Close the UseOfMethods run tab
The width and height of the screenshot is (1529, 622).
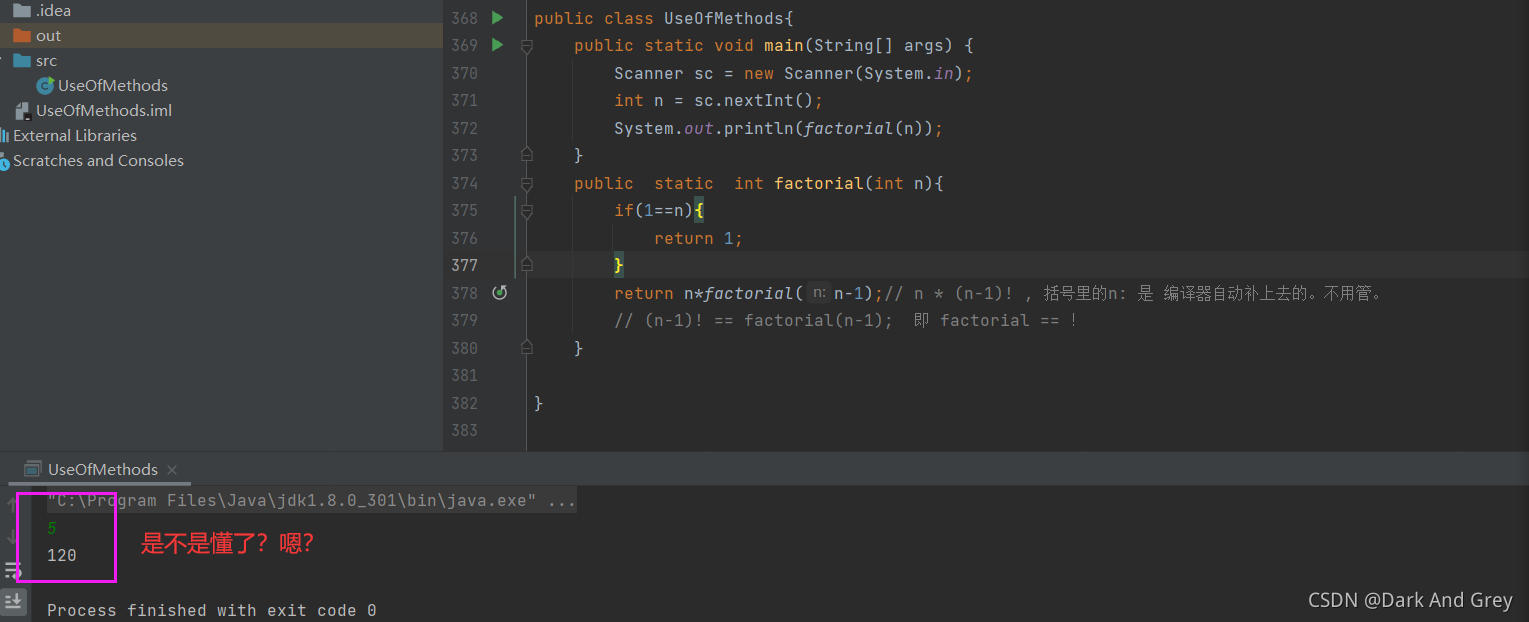coord(172,470)
